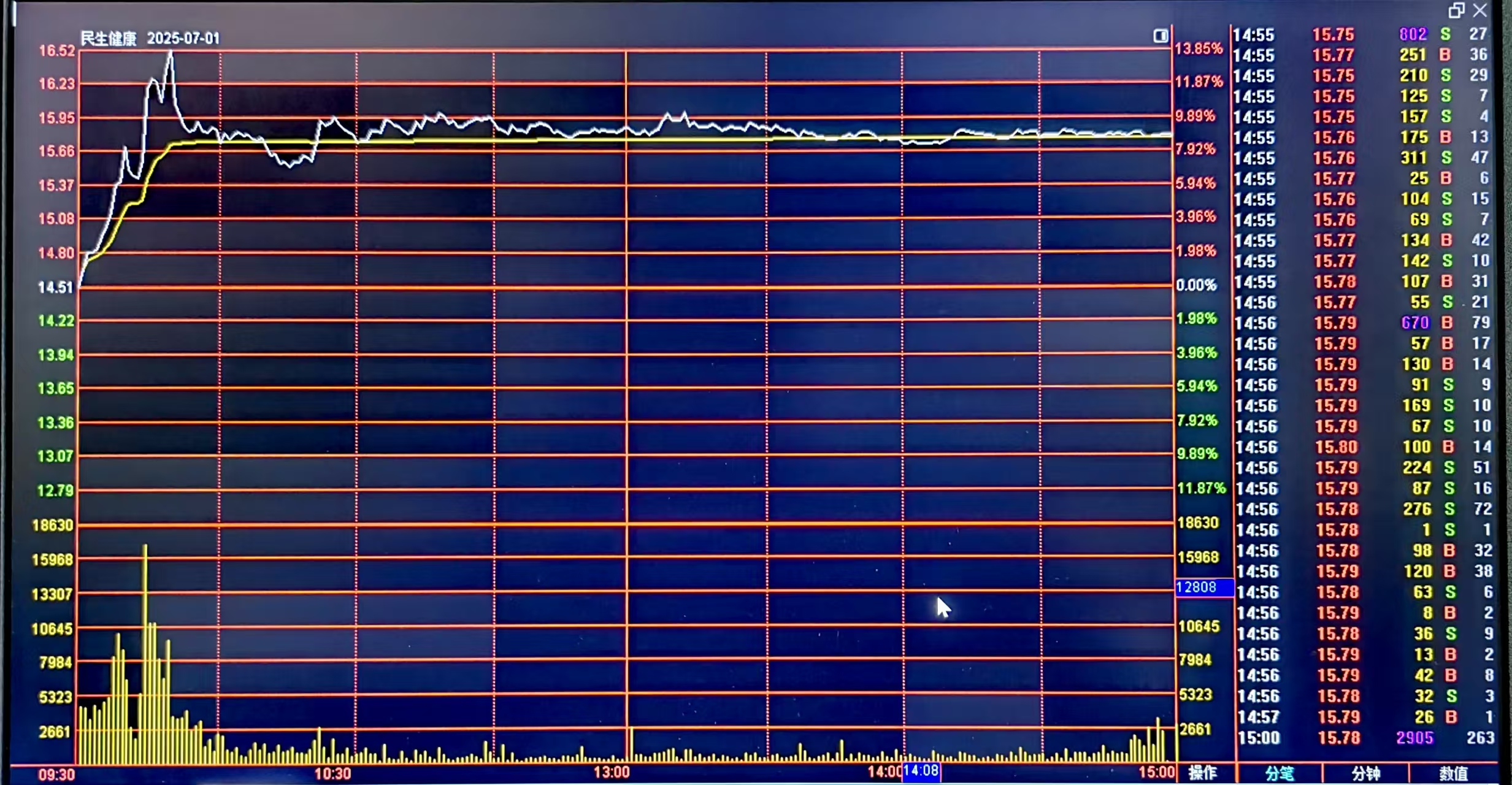Switch to the 数值 tab
1512x785 pixels.
point(1453,773)
